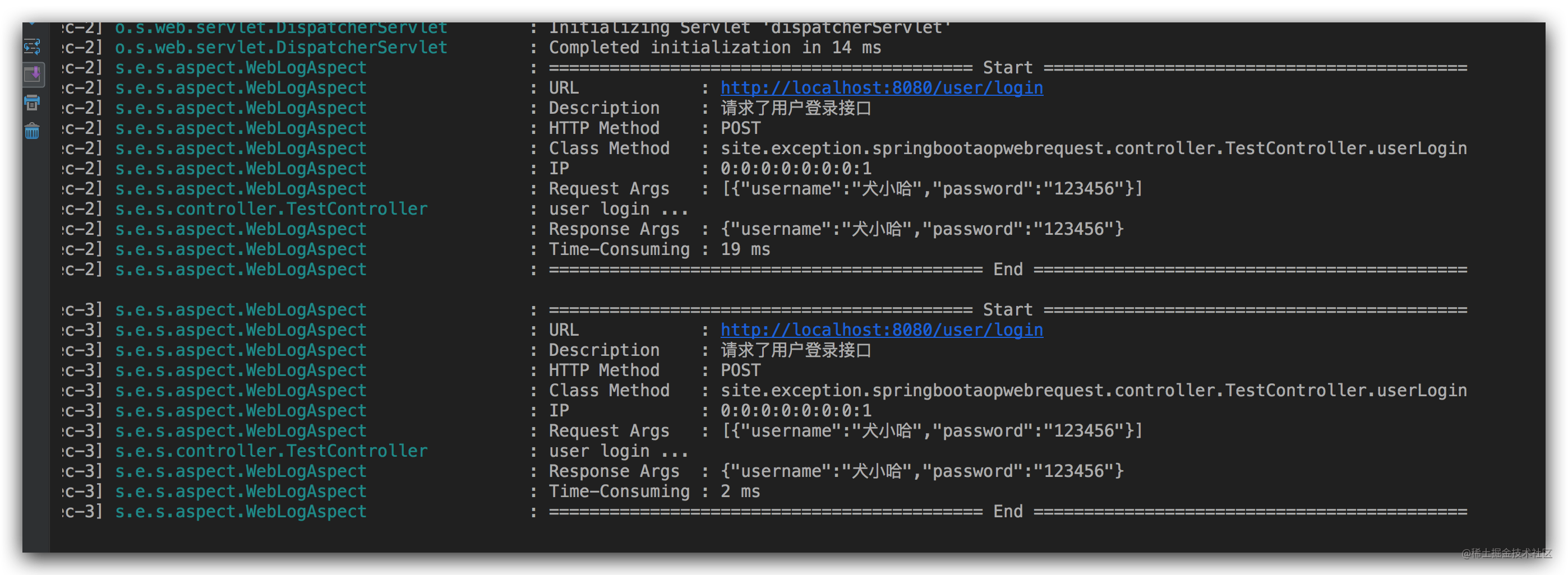Click 'Time-Consuming : 19 ms' log line

click(x=659, y=249)
